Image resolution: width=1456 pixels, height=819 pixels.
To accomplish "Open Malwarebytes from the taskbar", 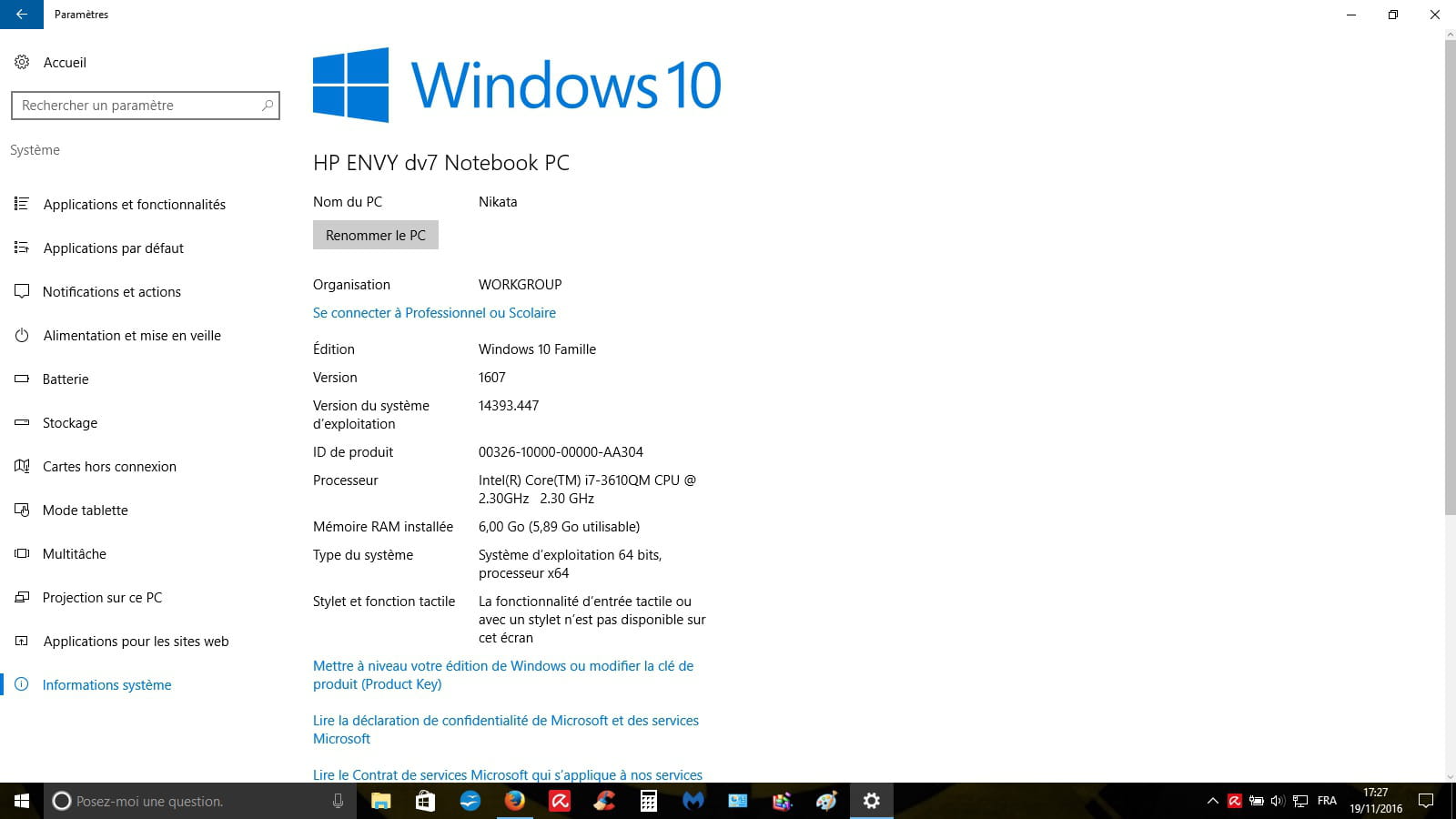I will [x=693, y=801].
